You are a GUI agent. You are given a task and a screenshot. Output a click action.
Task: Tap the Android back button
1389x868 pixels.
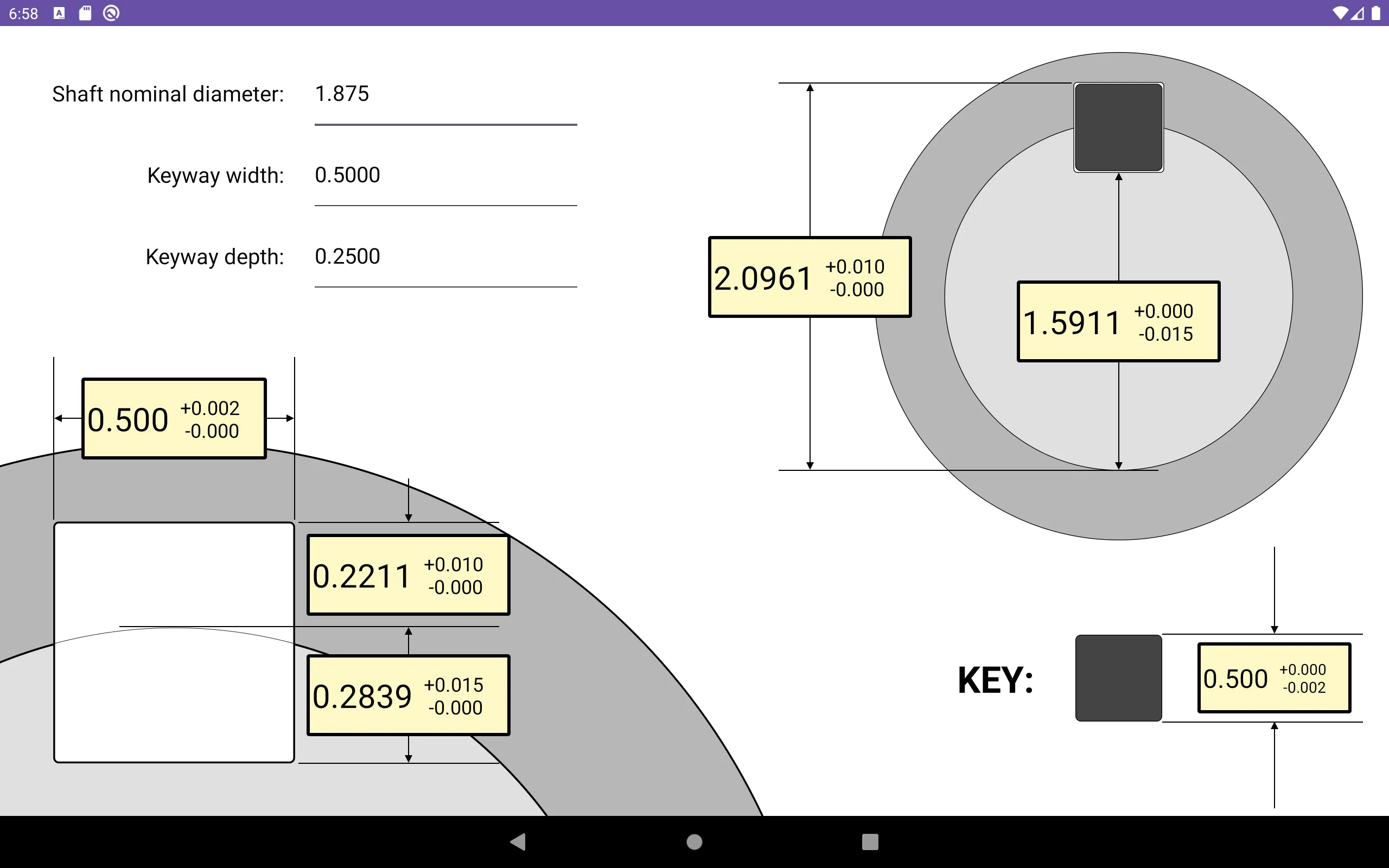pos(518,842)
